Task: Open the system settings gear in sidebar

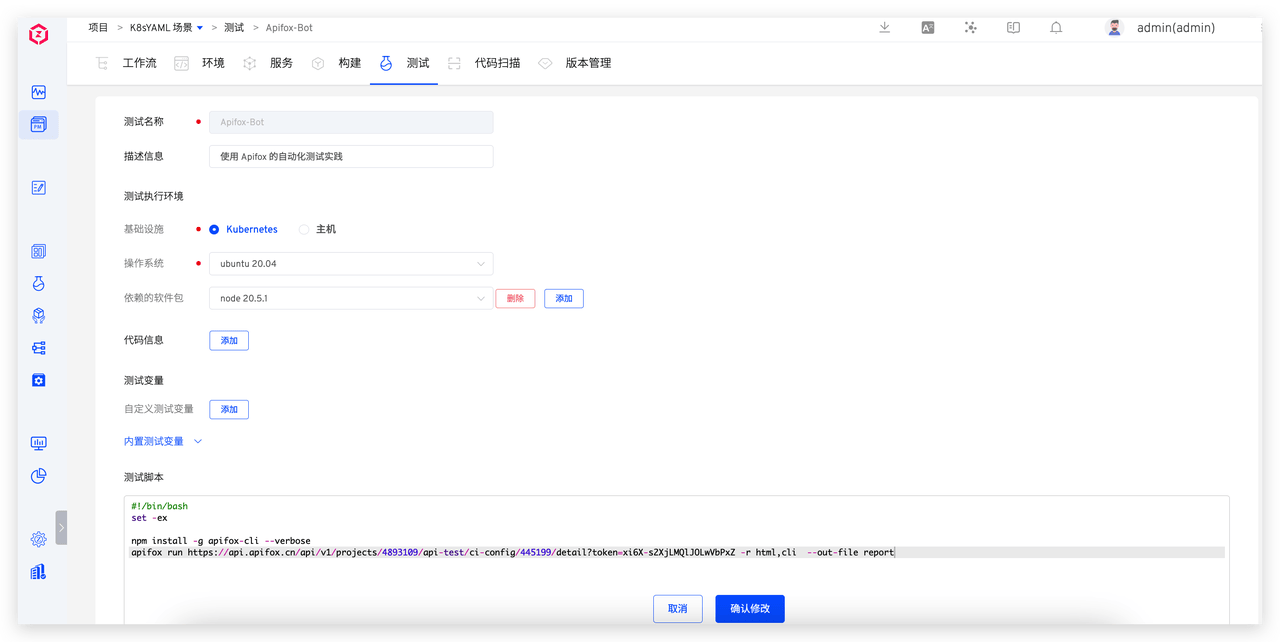Action: pyautogui.click(x=39, y=539)
